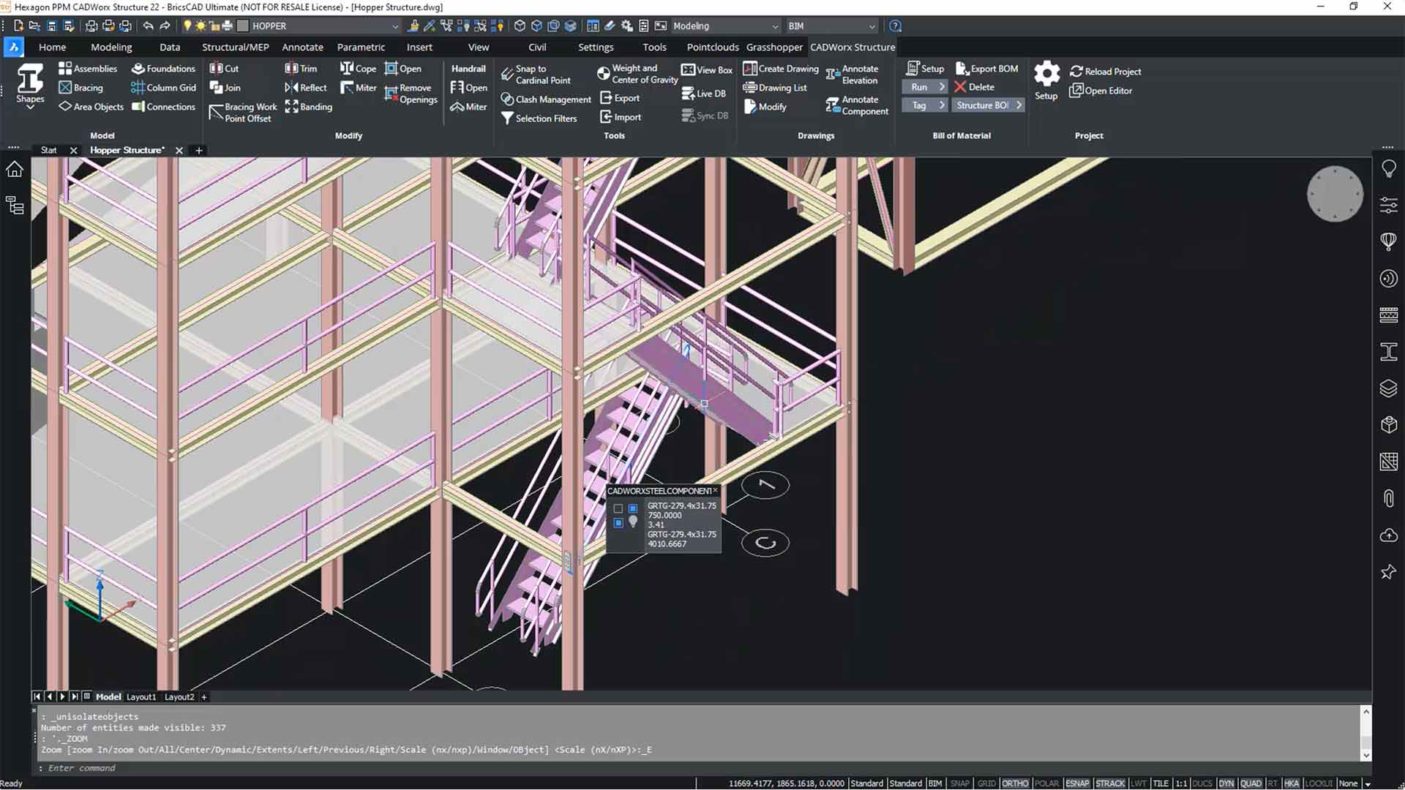The image size is (1405, 790).
Task: Pick the Trim tool
Action: [301, 69]
